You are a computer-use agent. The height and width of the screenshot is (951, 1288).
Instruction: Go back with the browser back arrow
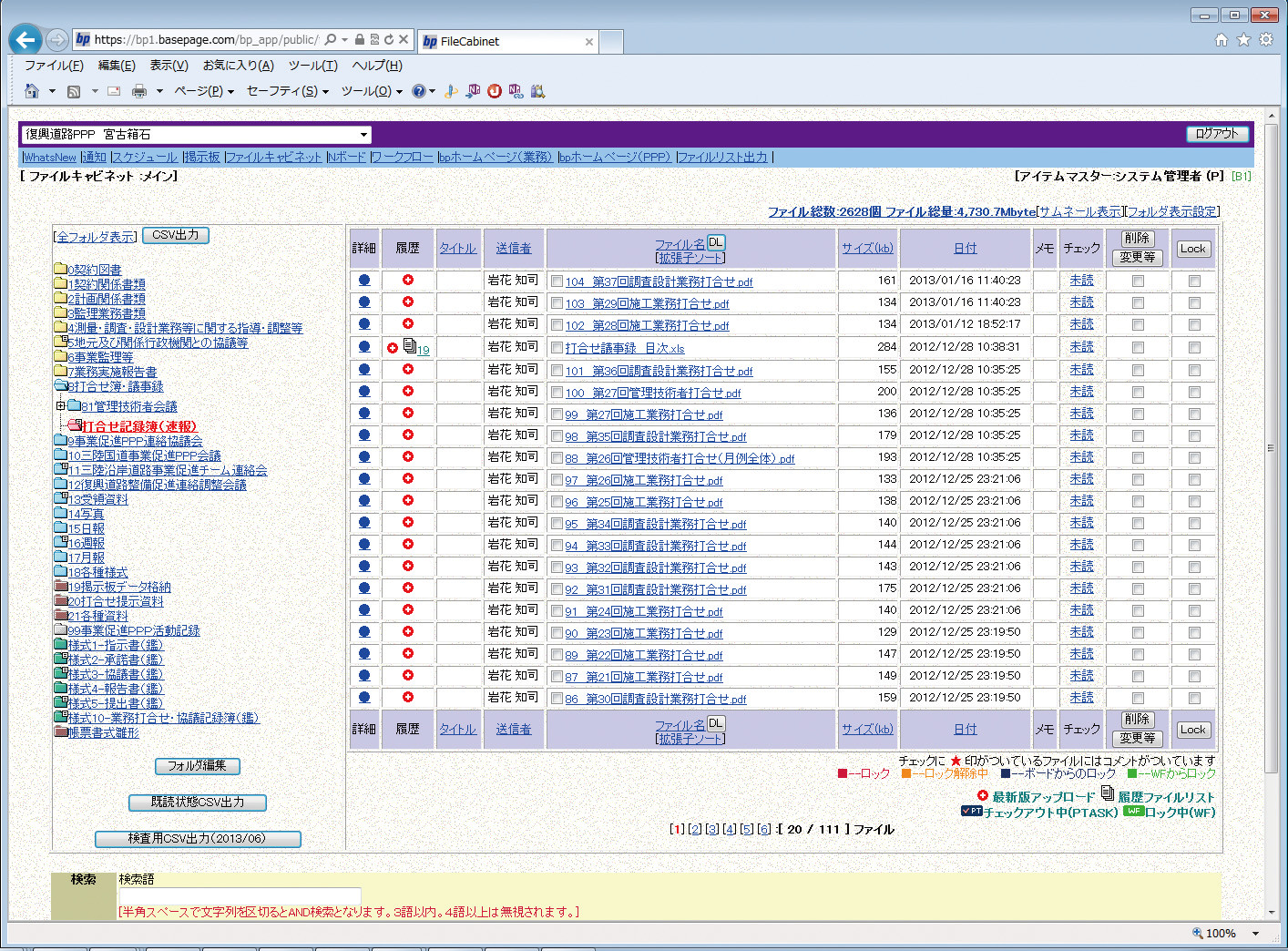(x=26, y=39)
